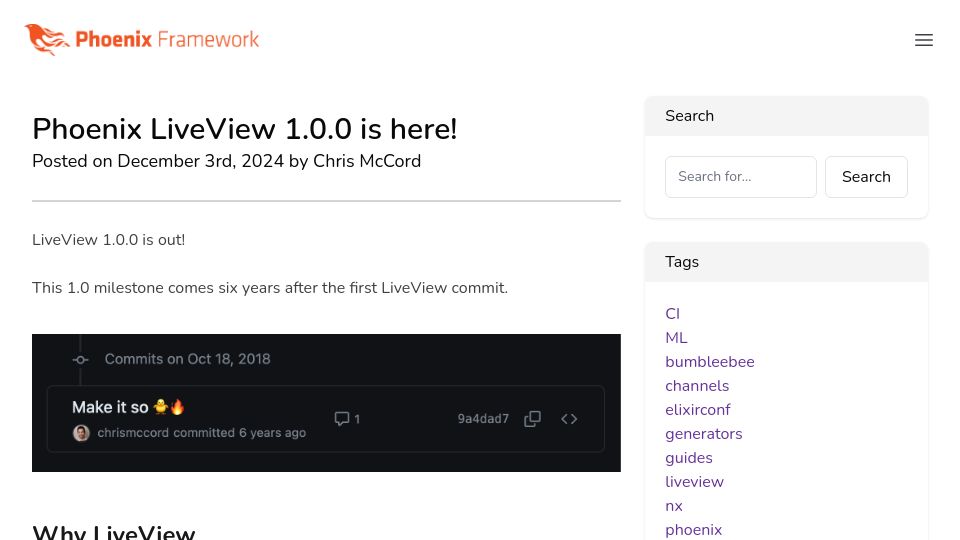Click the 'This 1.0 milestone comes' paragraph
The image size is (960, 540).
pyautogui.click(x=270, y=288)
